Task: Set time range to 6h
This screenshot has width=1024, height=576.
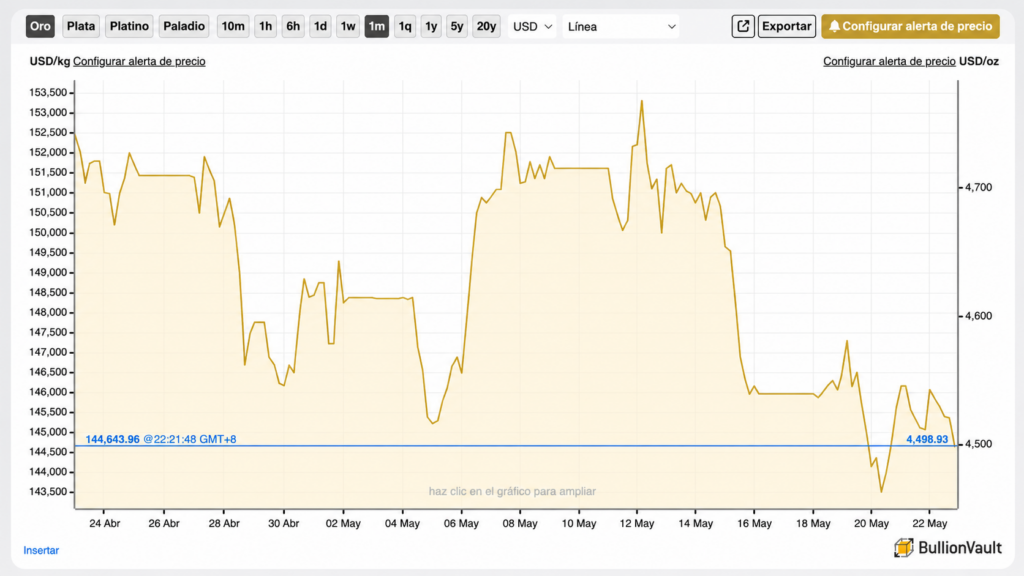Action: point(293,27)
